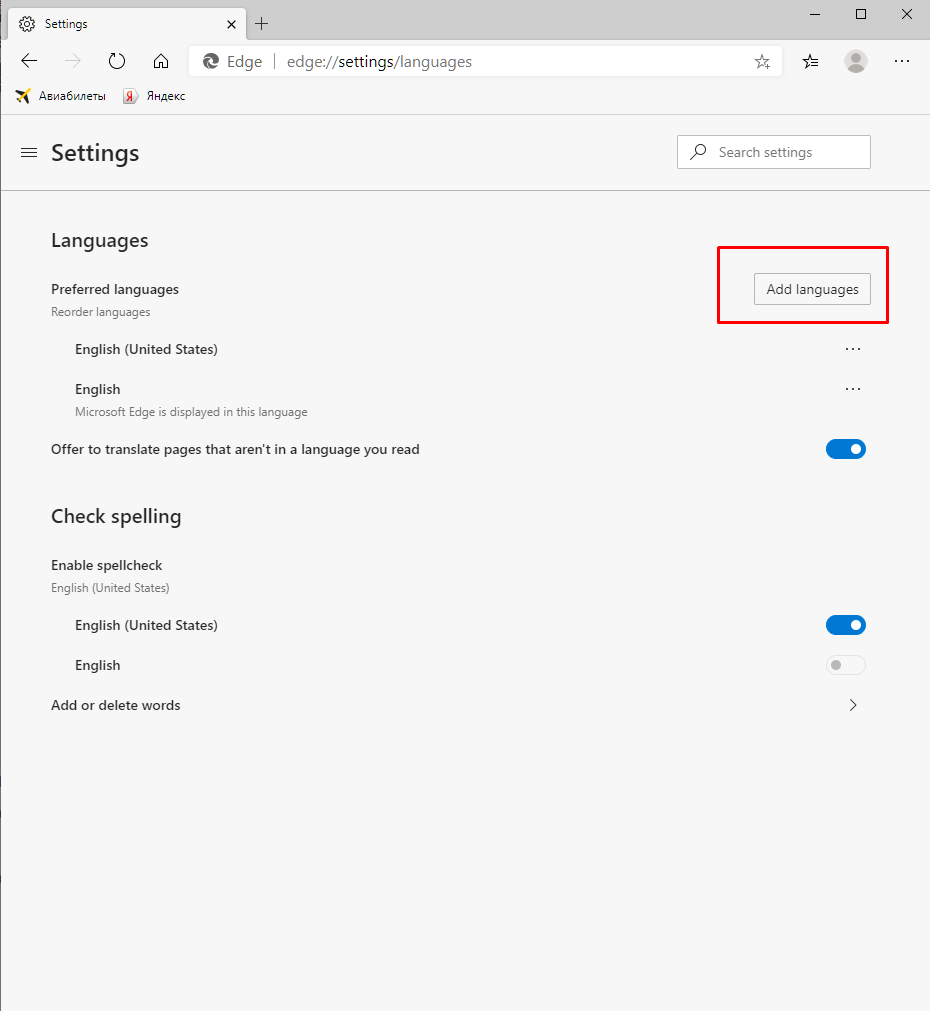Screen dimensions: 930x1011
Task: Turn off English (United States) spellcheck
Action: 845,626
